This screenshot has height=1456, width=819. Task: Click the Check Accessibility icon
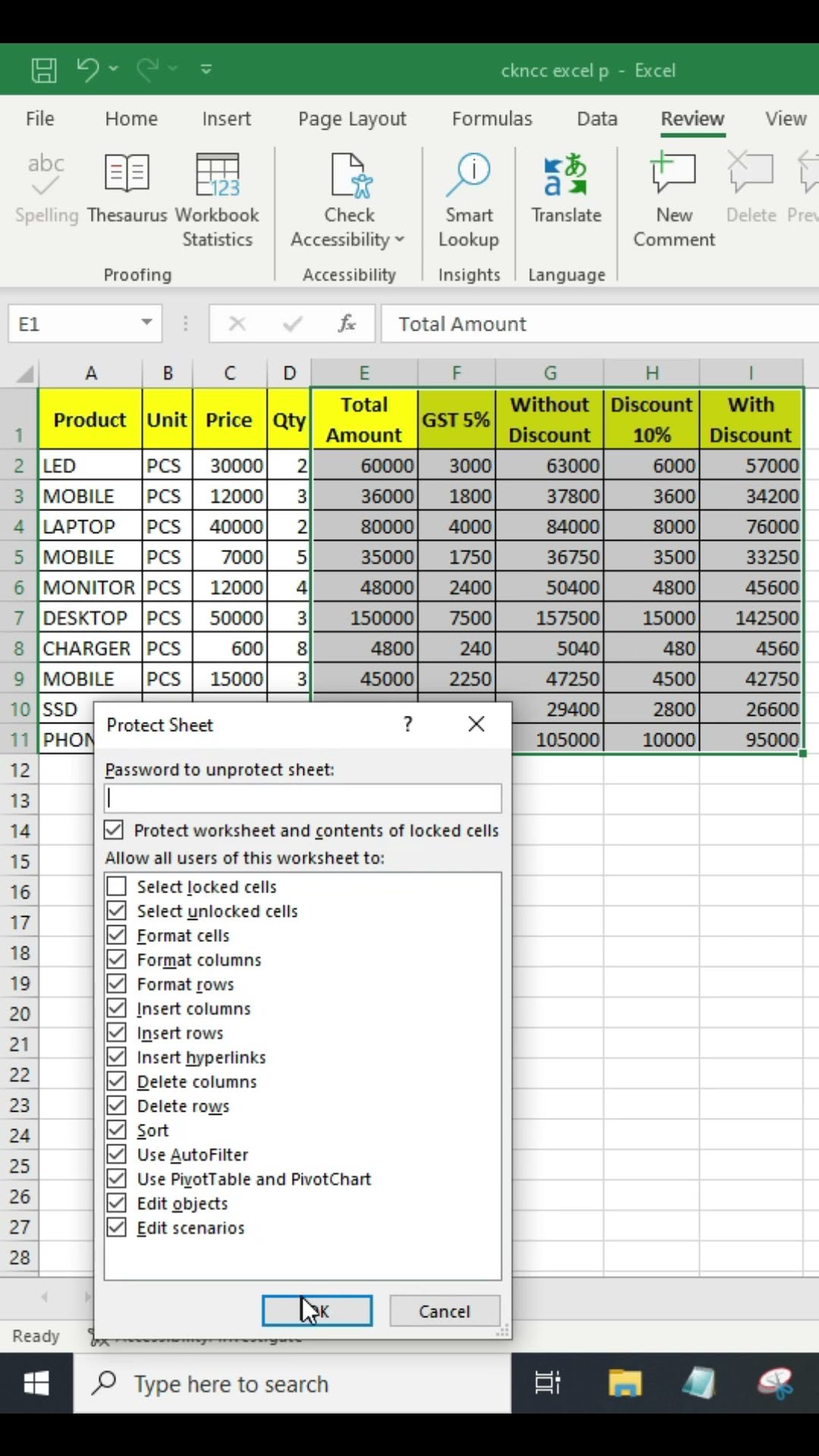(x=350, y=176)
